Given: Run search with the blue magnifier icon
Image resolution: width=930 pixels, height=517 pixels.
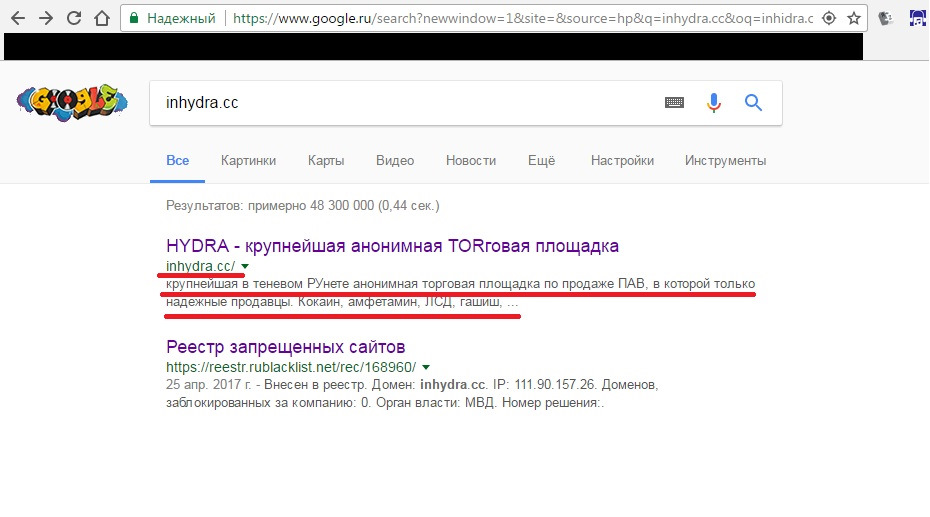Looking at the screenshot, I should click(x=753, y=103).
